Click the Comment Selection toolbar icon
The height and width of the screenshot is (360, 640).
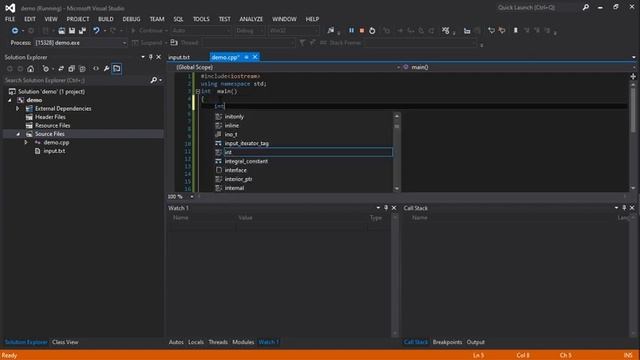click(x=491, y=31)
